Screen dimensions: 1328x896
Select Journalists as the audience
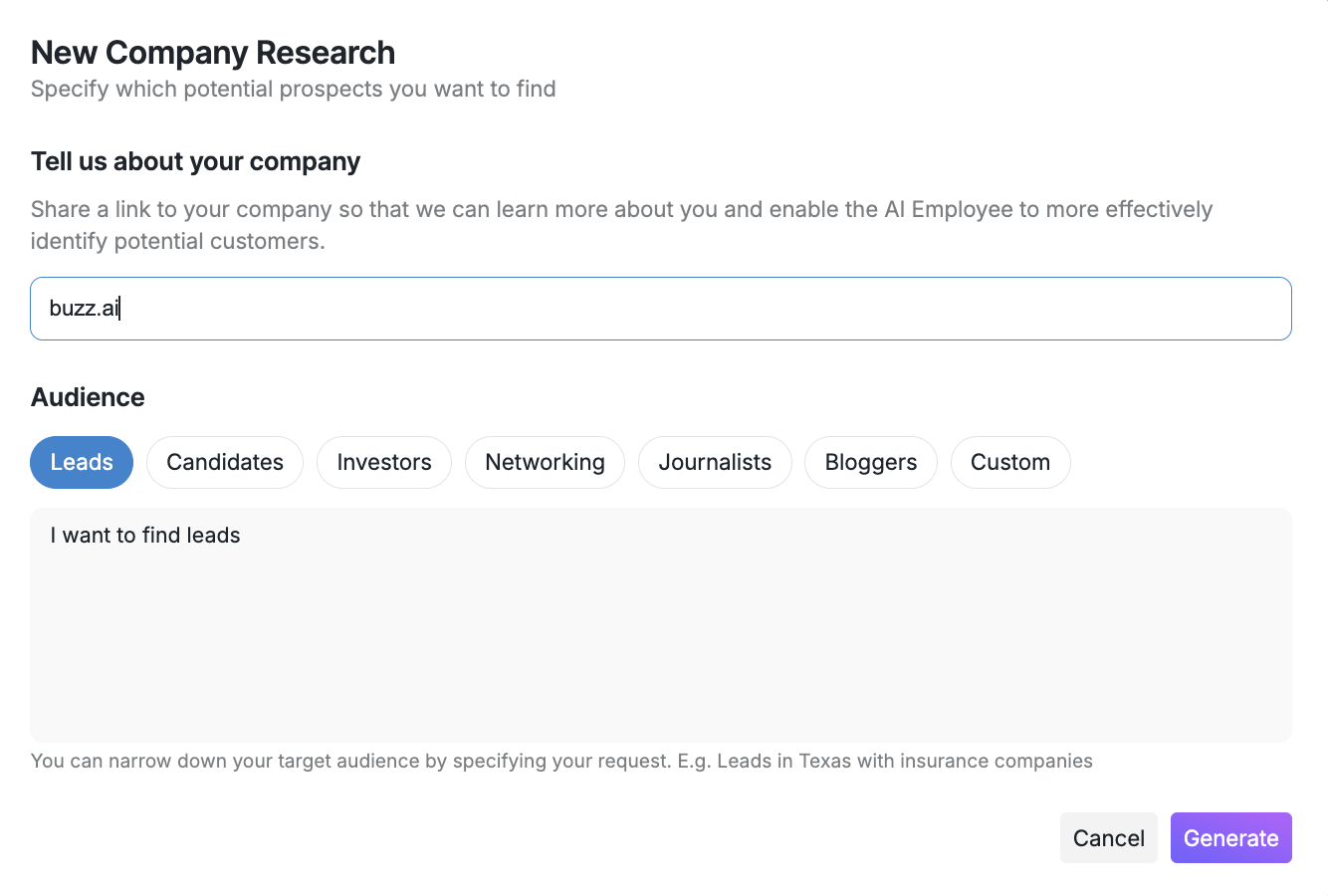(x=715, y=462)
